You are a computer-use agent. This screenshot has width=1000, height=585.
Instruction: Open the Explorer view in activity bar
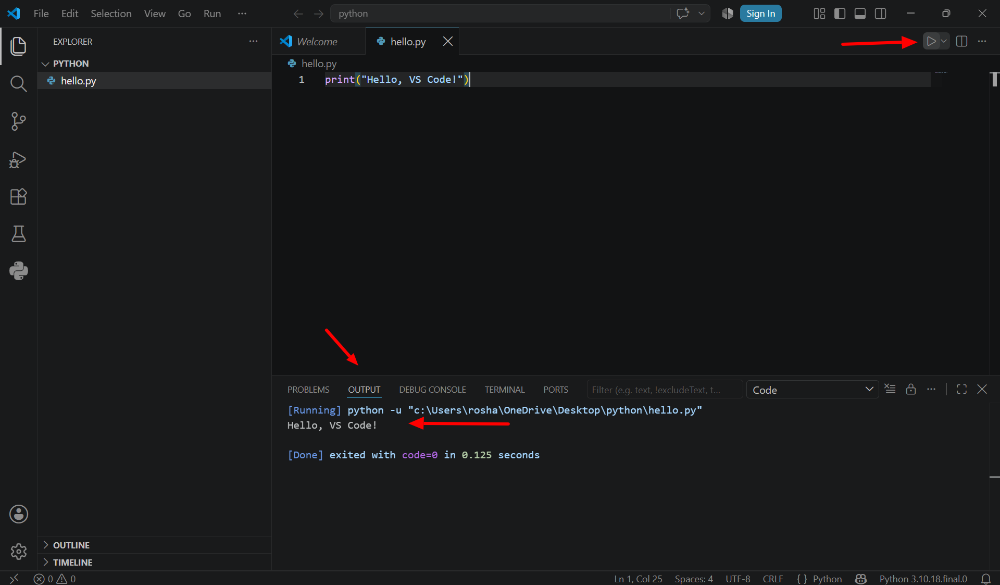18,46
